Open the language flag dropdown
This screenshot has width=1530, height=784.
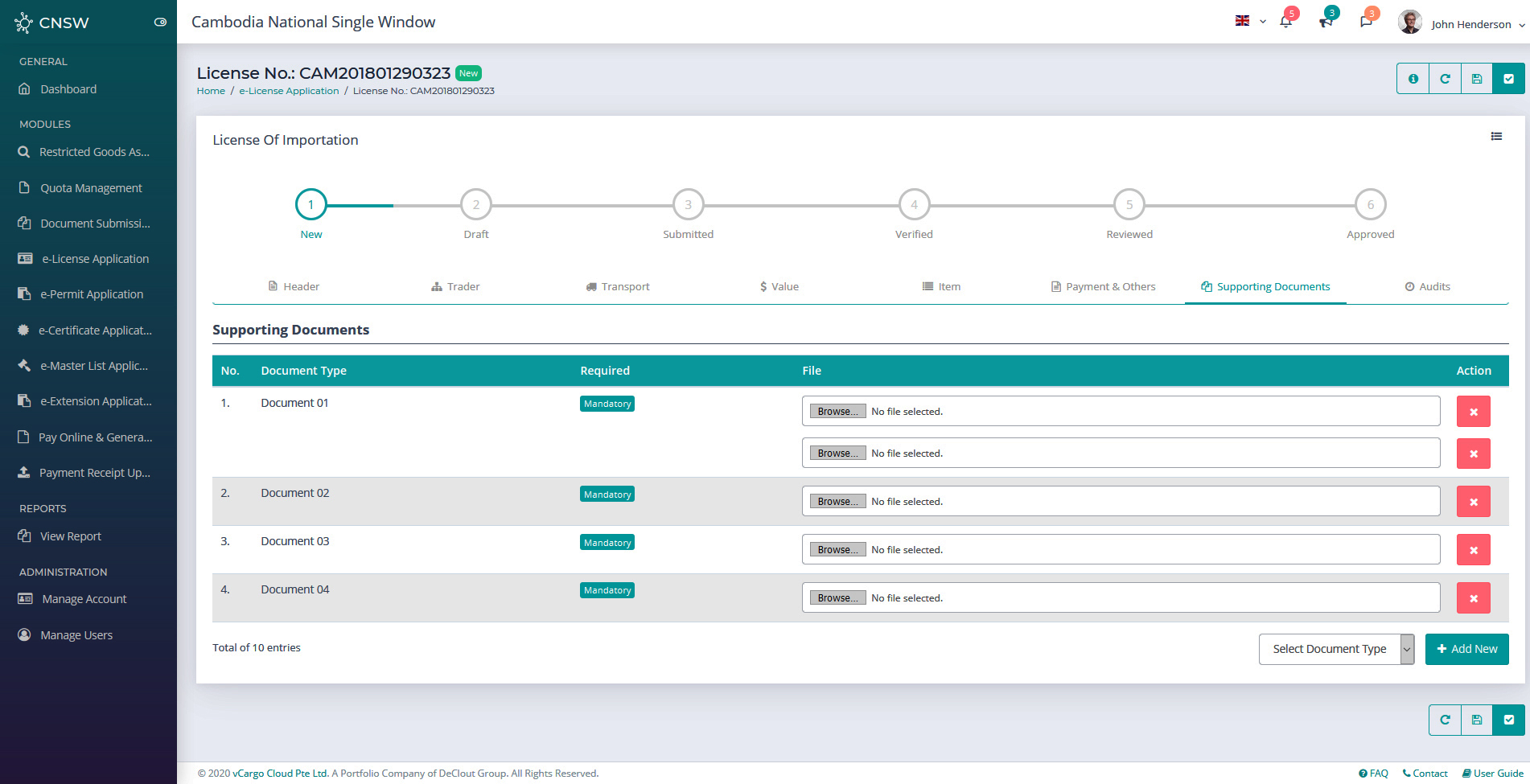1250,22
